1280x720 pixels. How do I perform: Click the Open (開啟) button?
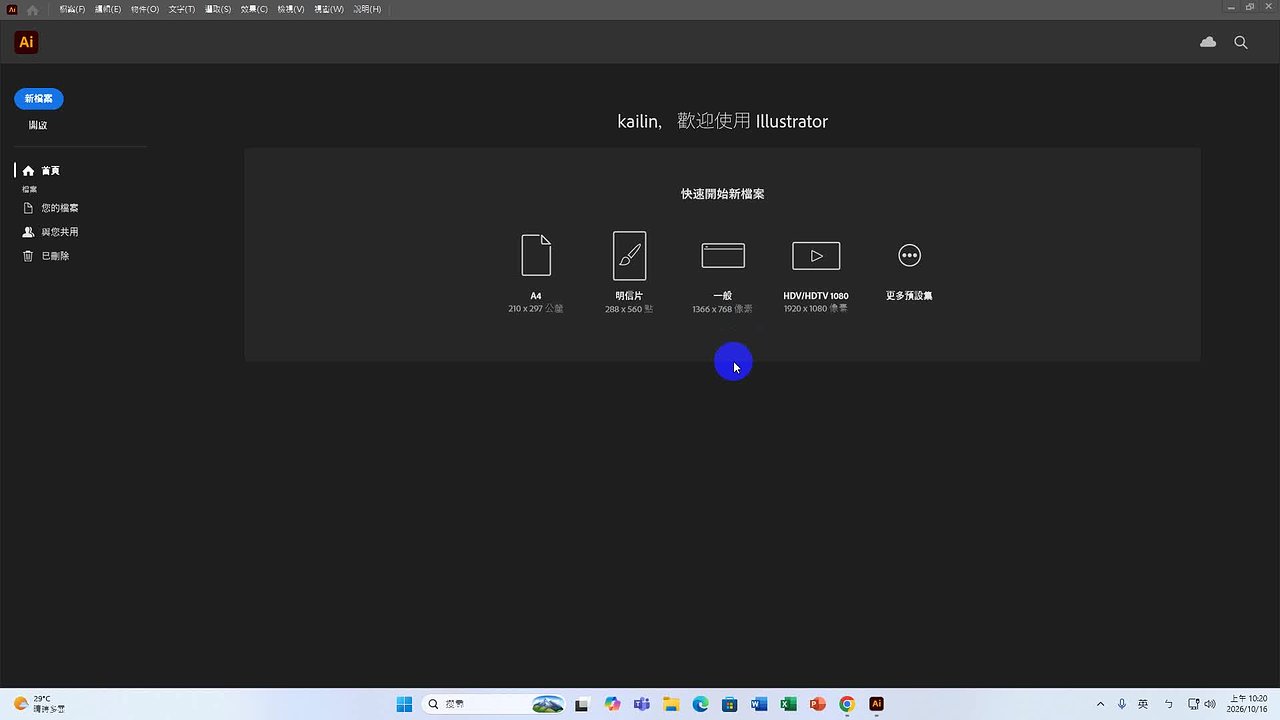tap(38, 125)
